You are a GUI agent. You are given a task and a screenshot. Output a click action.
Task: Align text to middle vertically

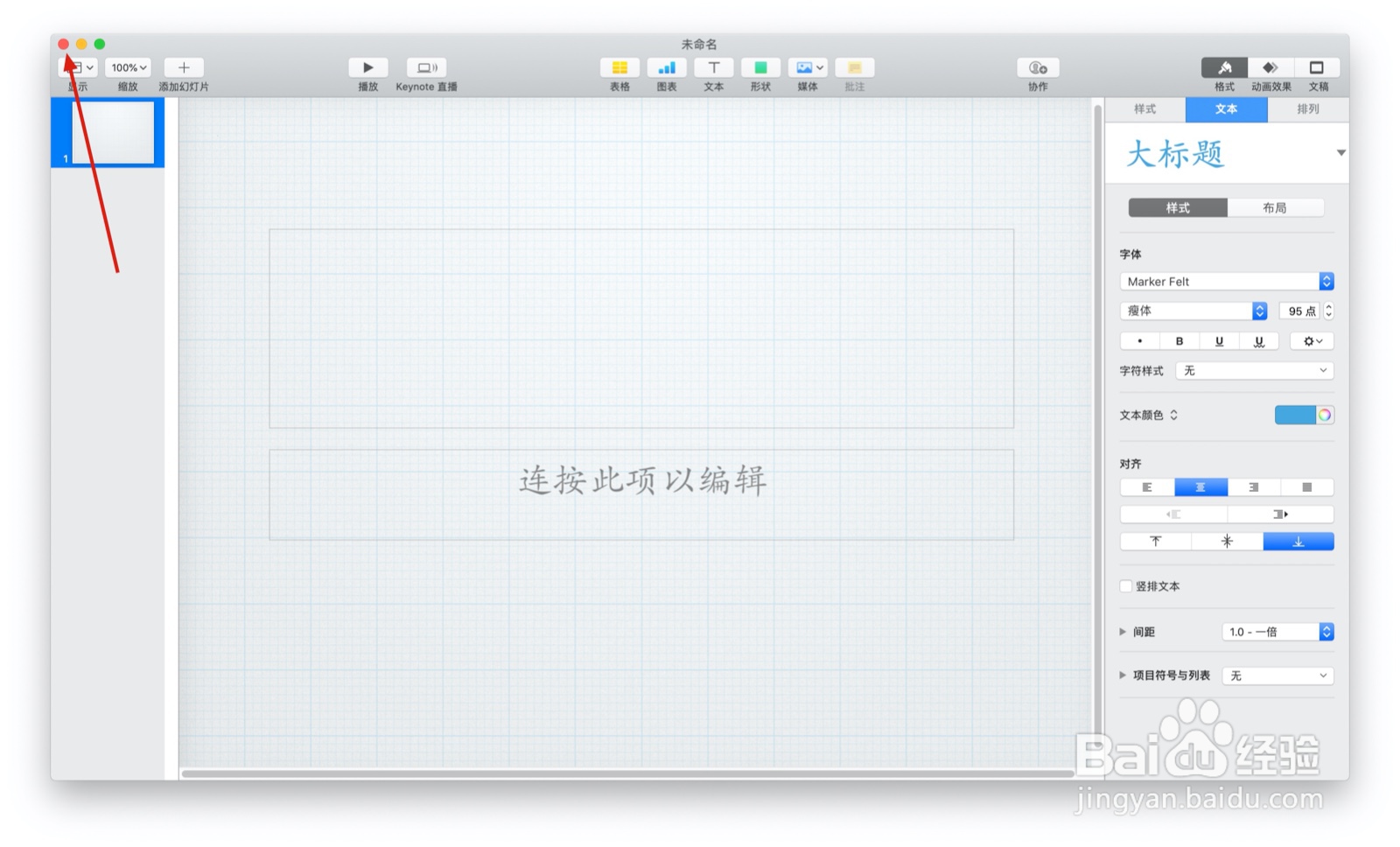[1227, 542]
